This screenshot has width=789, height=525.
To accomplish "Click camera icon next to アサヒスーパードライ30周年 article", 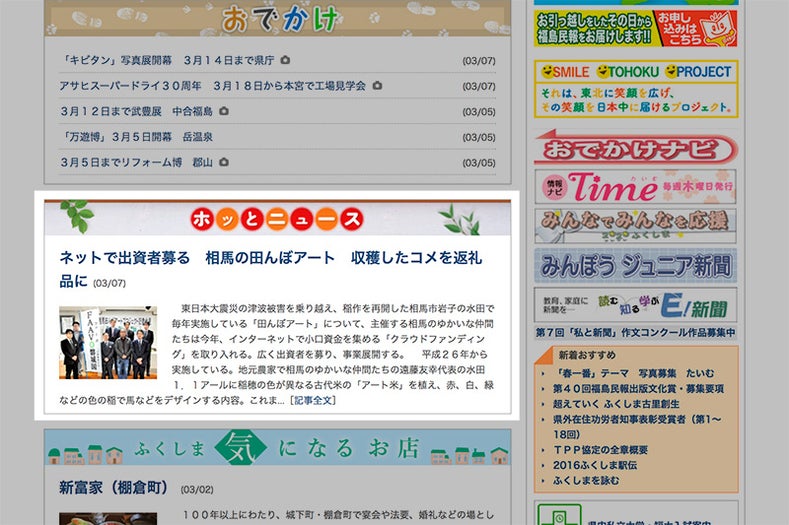I will click(377, 86).
